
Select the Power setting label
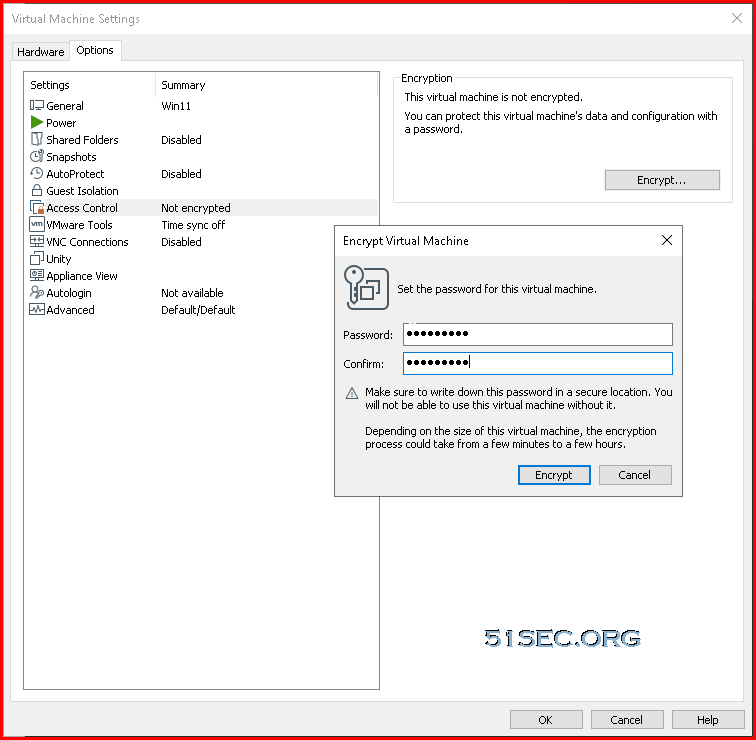point(61,123)
